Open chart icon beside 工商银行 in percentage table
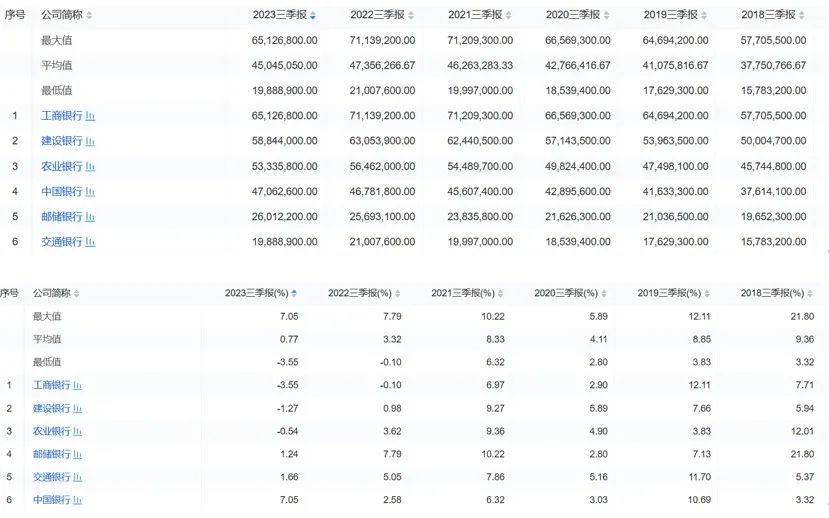Viewport: 829px width, 518px height. [x=77, y=385]
